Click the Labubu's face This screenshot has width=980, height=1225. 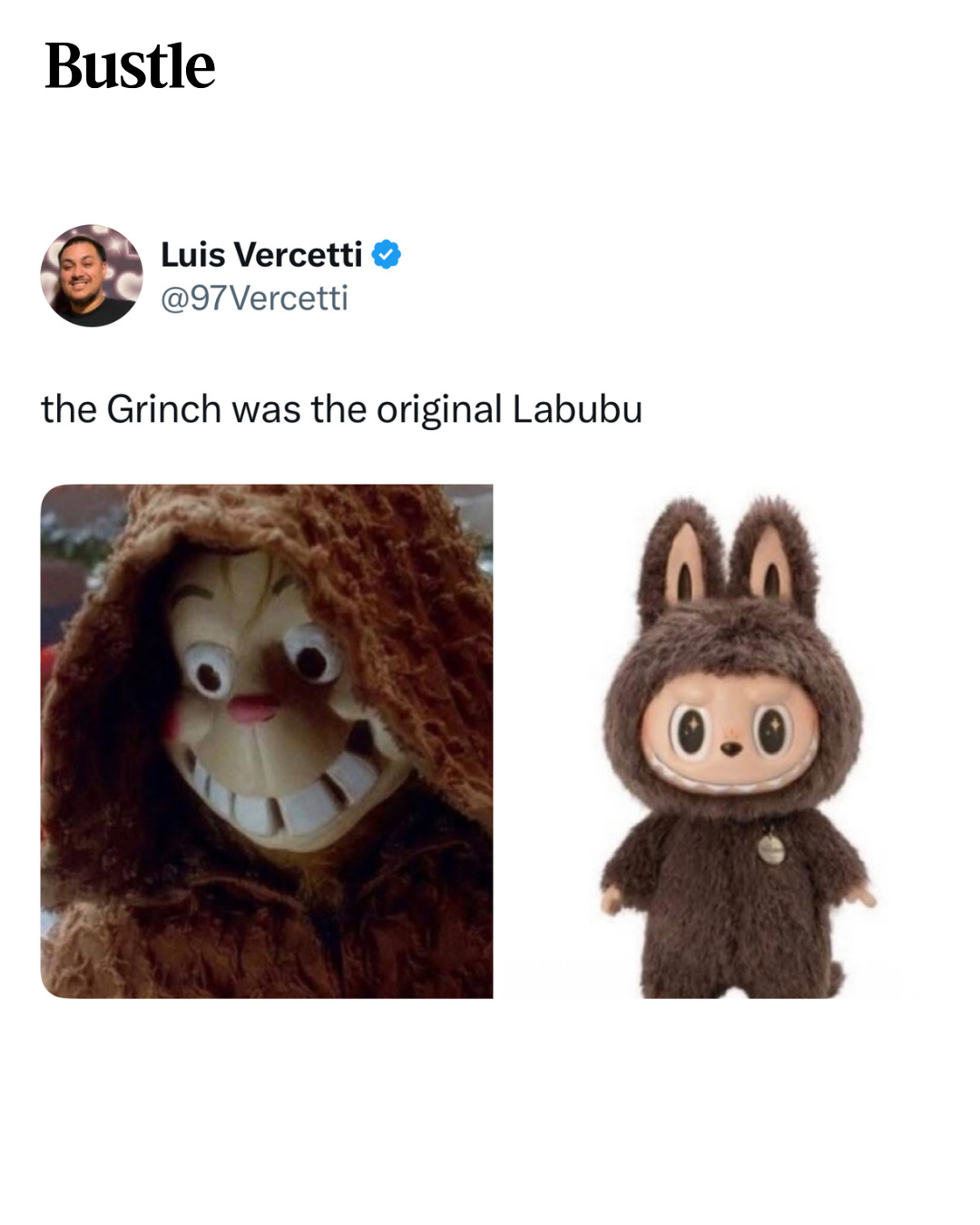tap(731, 737)
